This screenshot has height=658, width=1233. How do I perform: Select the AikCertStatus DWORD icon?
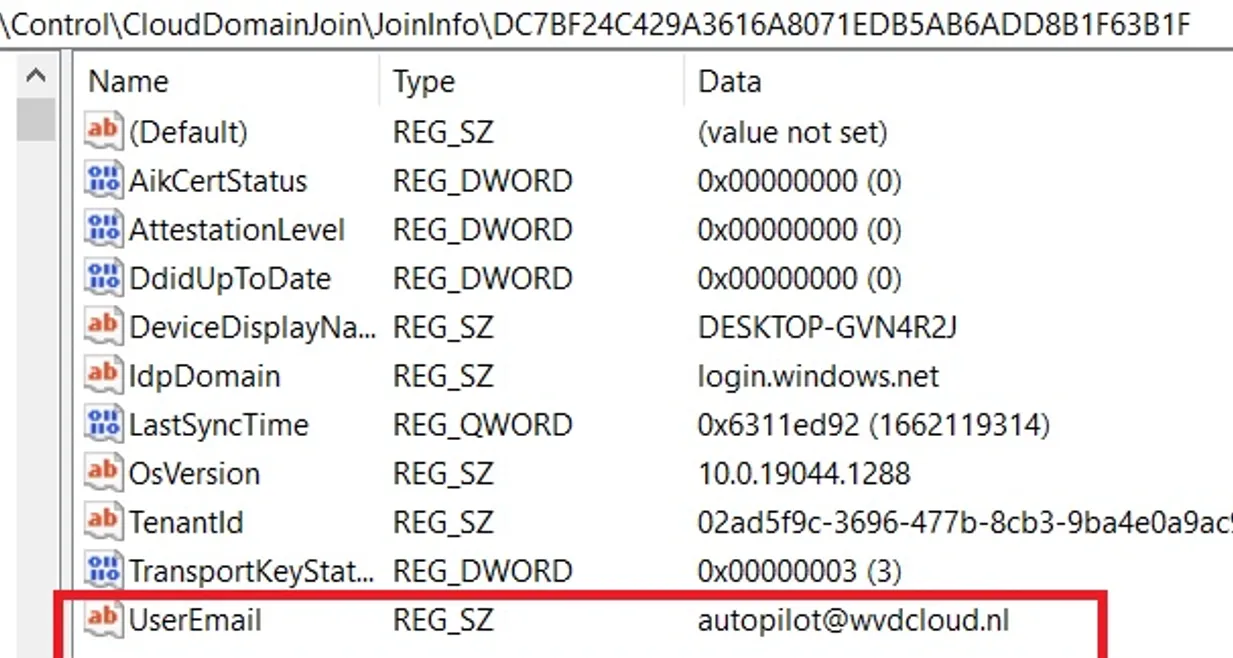click(x=103, y=180)
